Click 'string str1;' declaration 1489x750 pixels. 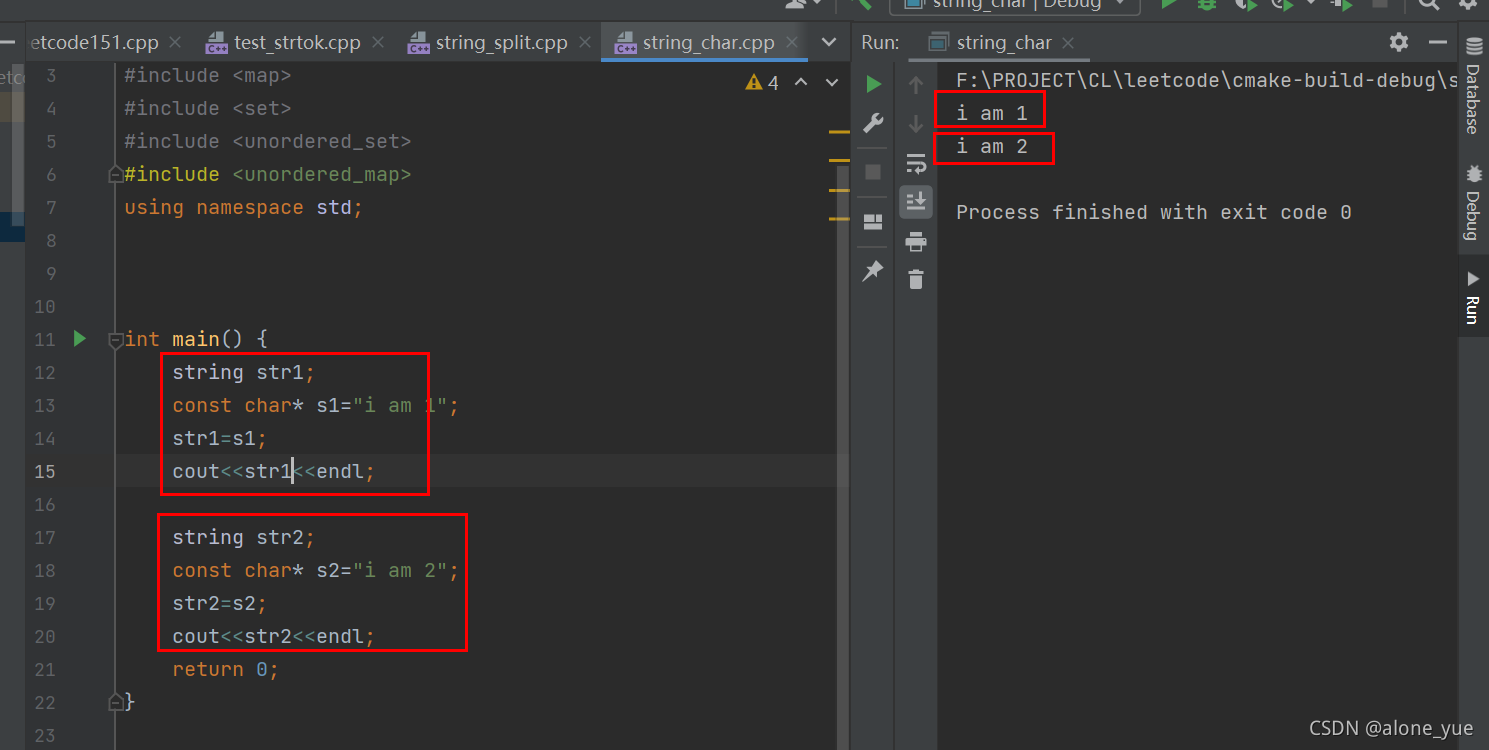[x=243, y=372]
